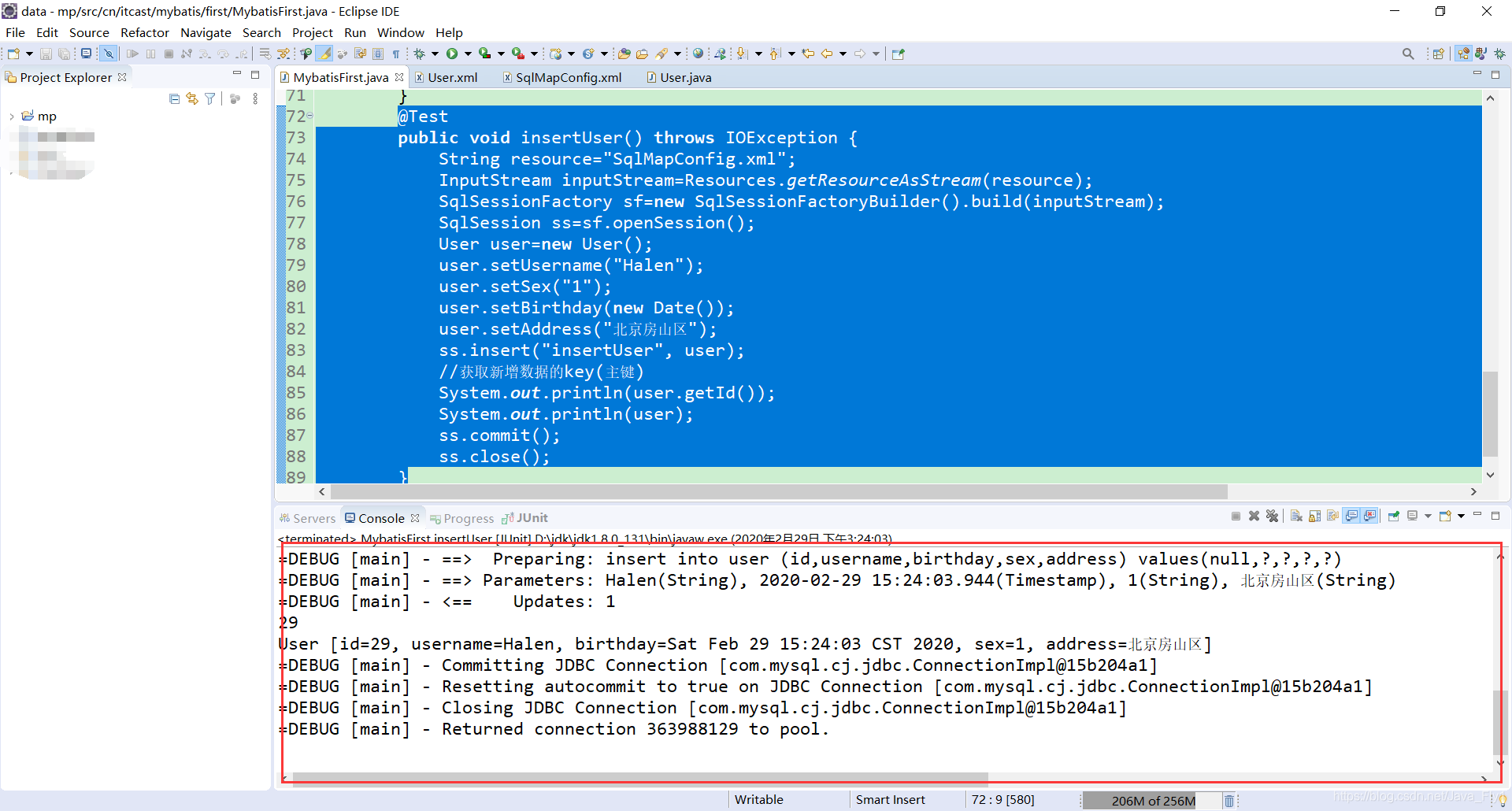The width and height of the screenshot is (1512, 811).
Task: Open the Debug button dropdown arrow
Action: tap(435, 54)
